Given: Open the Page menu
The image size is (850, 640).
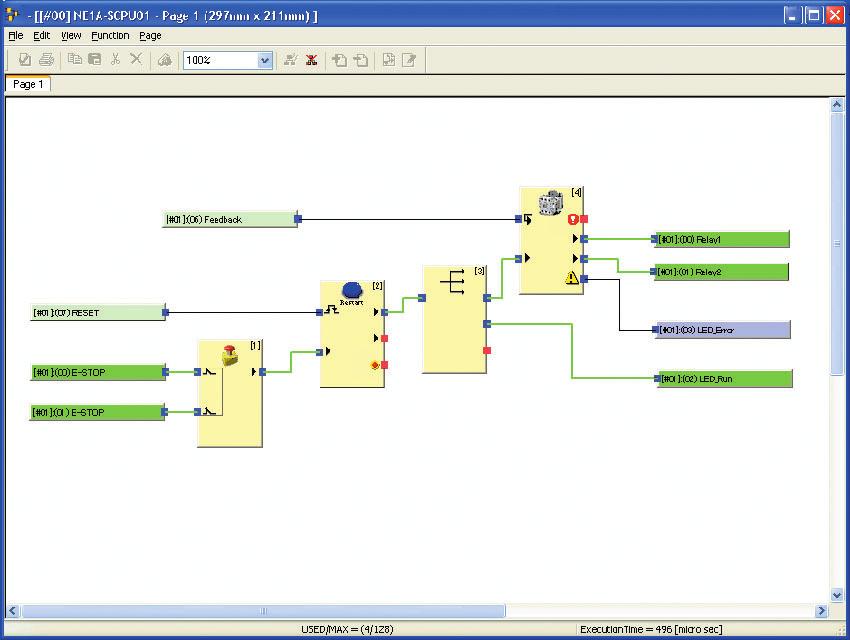Looking at the screenshot, I should 150,36.
